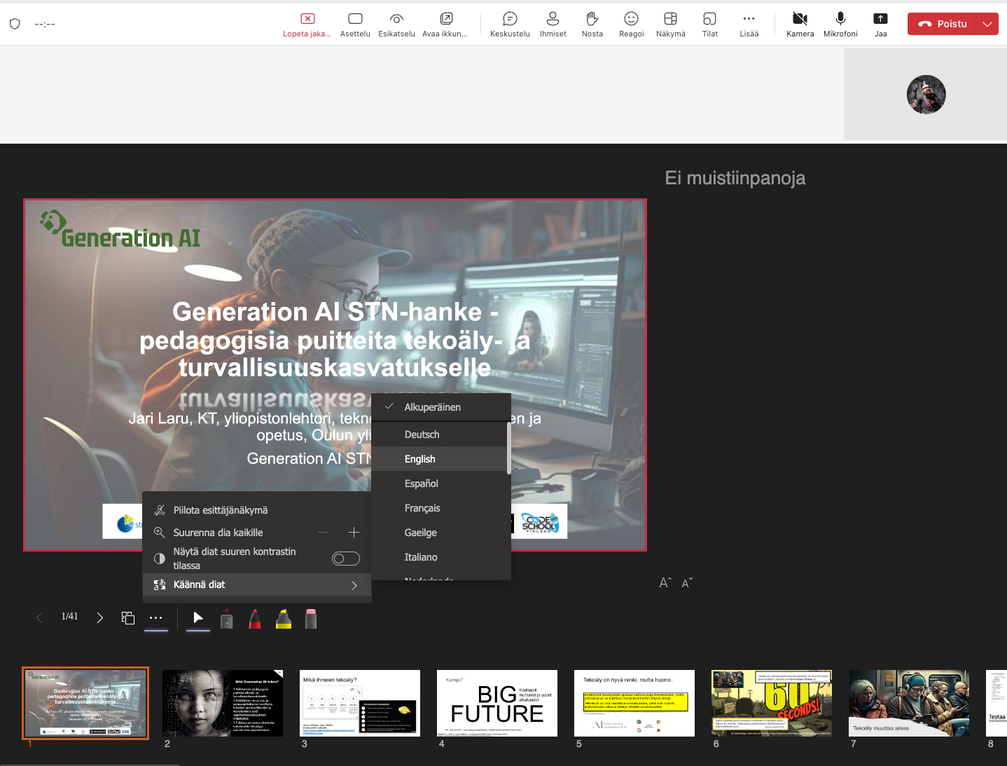This screenshot has height=766, width=1007.
Task: Leave meeting with Poistu button
Action: pyautogui.click(x=943, y=24)
